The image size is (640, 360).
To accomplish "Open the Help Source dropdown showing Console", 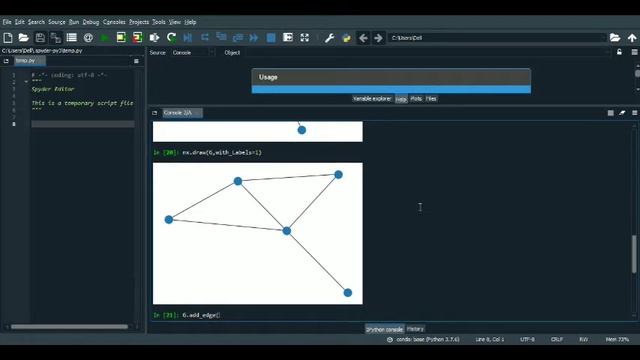I will (193, 53).
